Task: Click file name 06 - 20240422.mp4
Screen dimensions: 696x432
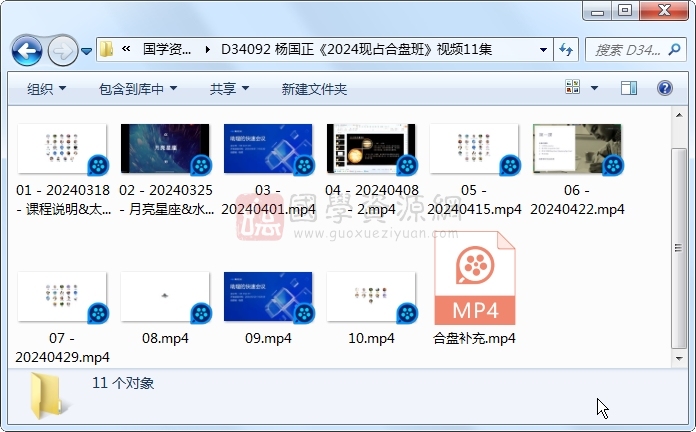Action: click(x=577, y=199)
